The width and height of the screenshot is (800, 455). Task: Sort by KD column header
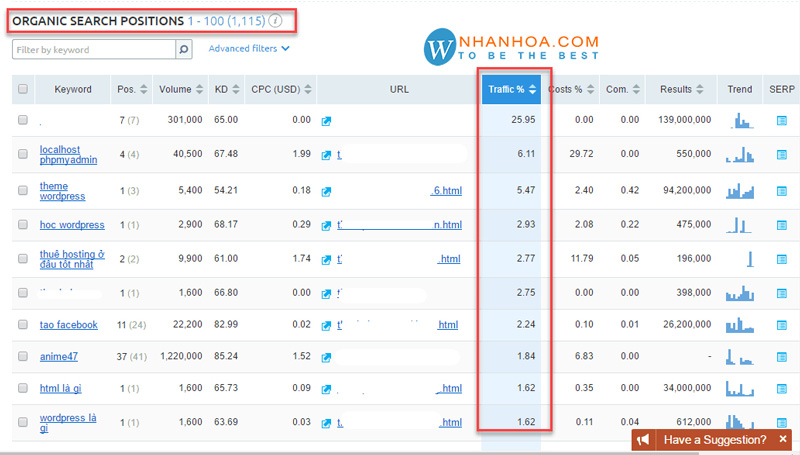click(226, 89)
